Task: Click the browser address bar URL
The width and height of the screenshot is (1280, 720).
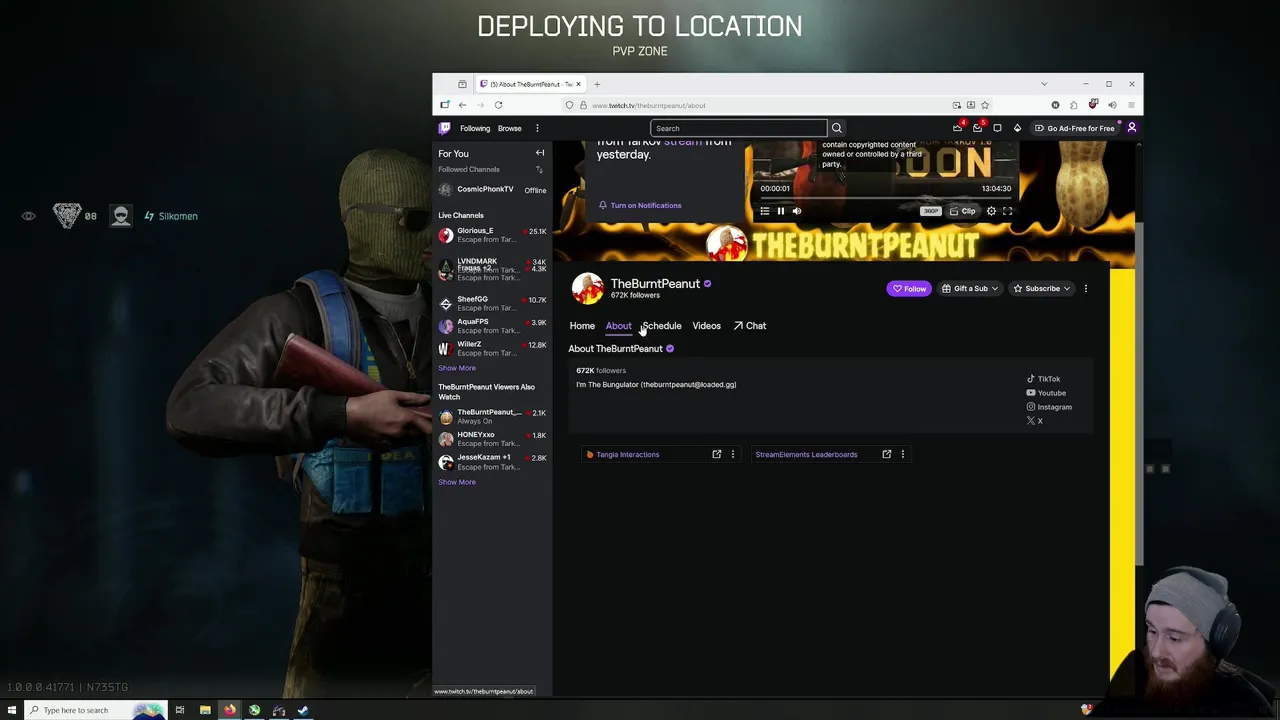Action: (649, 105)
